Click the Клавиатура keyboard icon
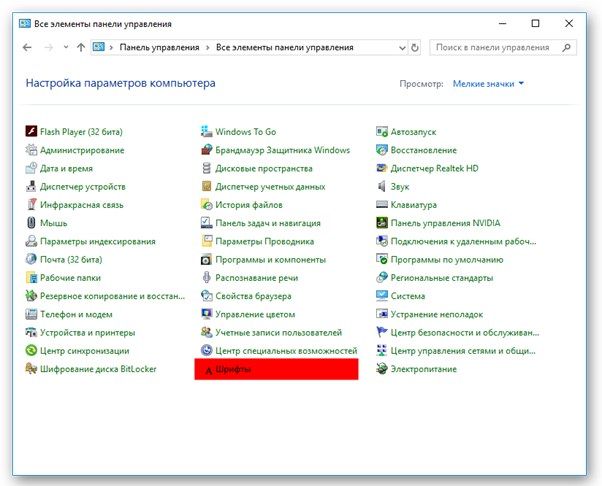 [x=382, y=204]
